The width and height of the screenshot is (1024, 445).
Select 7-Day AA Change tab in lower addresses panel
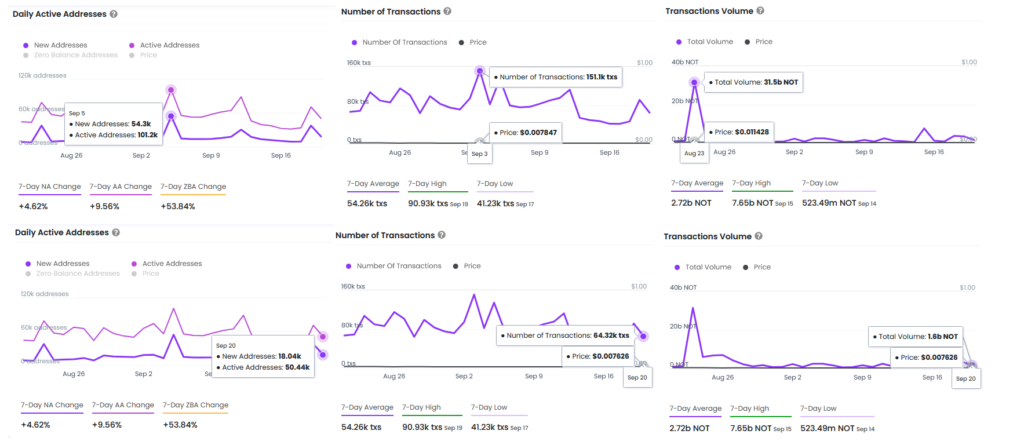pyautogui.click(x=123, y=406)
